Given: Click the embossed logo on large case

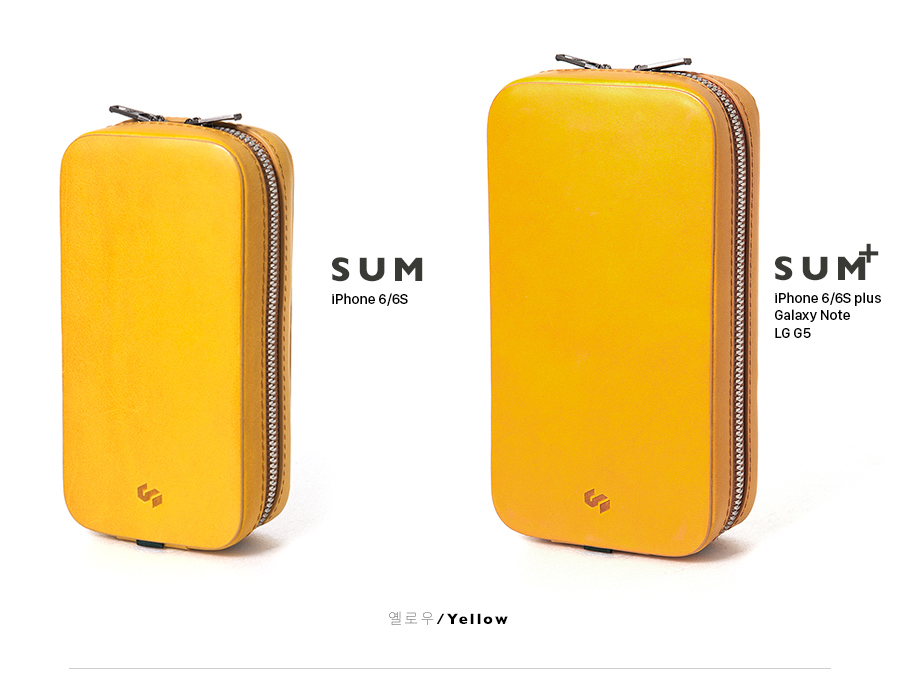Looking at the screenshot, I should [x=597, y=501].
